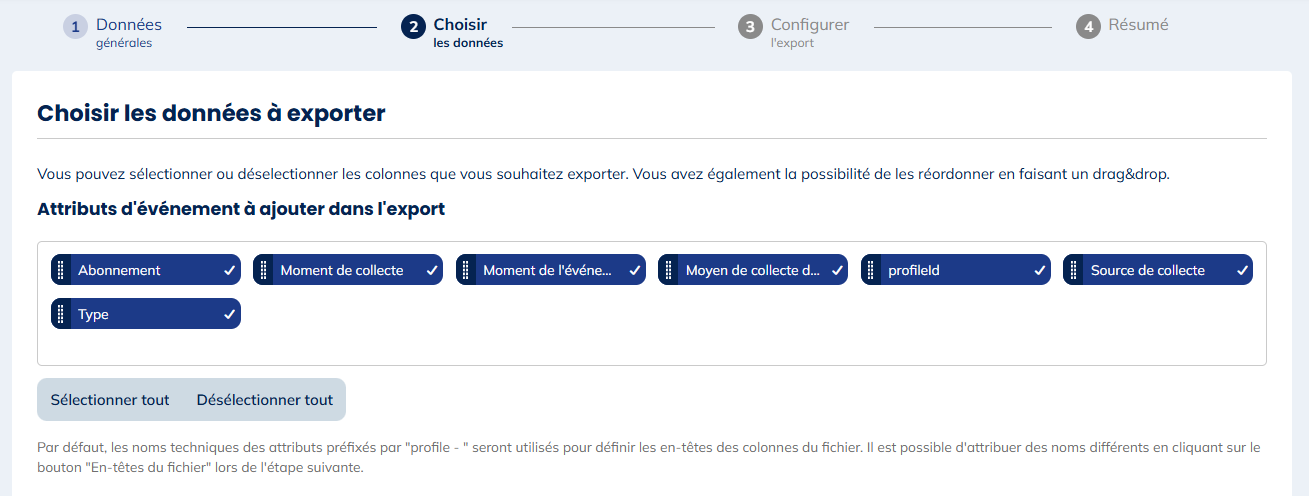Open step 3 Configurer l'export
Image resolution: width=1309 pixels, height=496 pixels.
coord(793,31)
